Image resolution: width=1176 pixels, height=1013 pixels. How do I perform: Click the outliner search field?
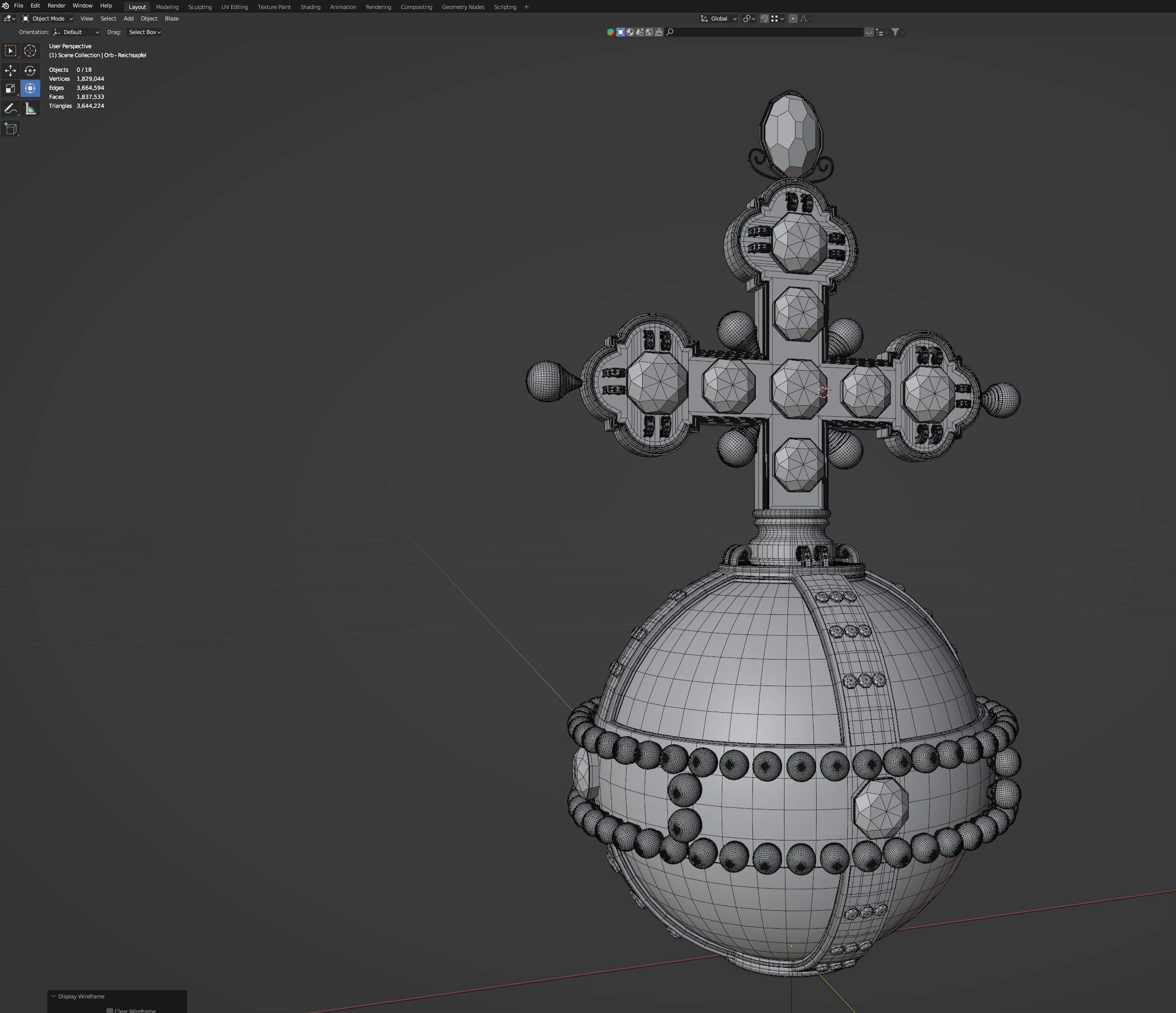[x=766, y=33]
